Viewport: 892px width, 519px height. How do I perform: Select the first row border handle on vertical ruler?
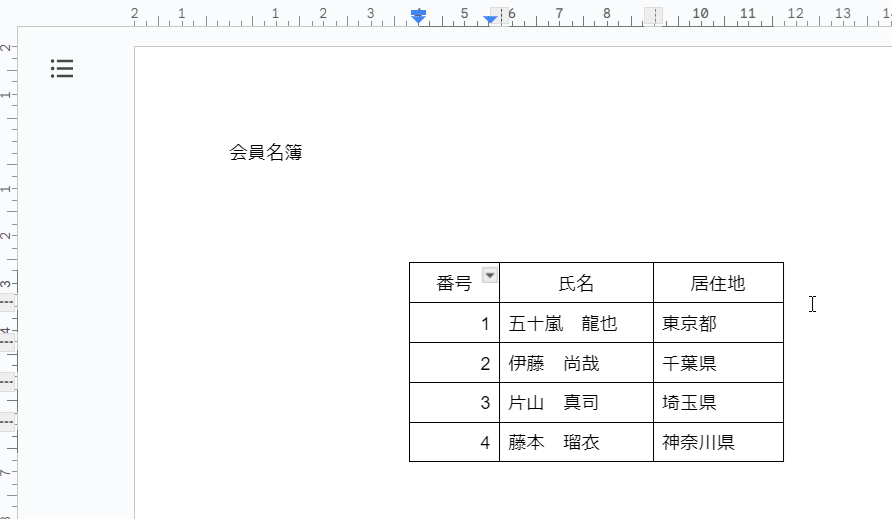pyautogui.click(x=7, y=302)
